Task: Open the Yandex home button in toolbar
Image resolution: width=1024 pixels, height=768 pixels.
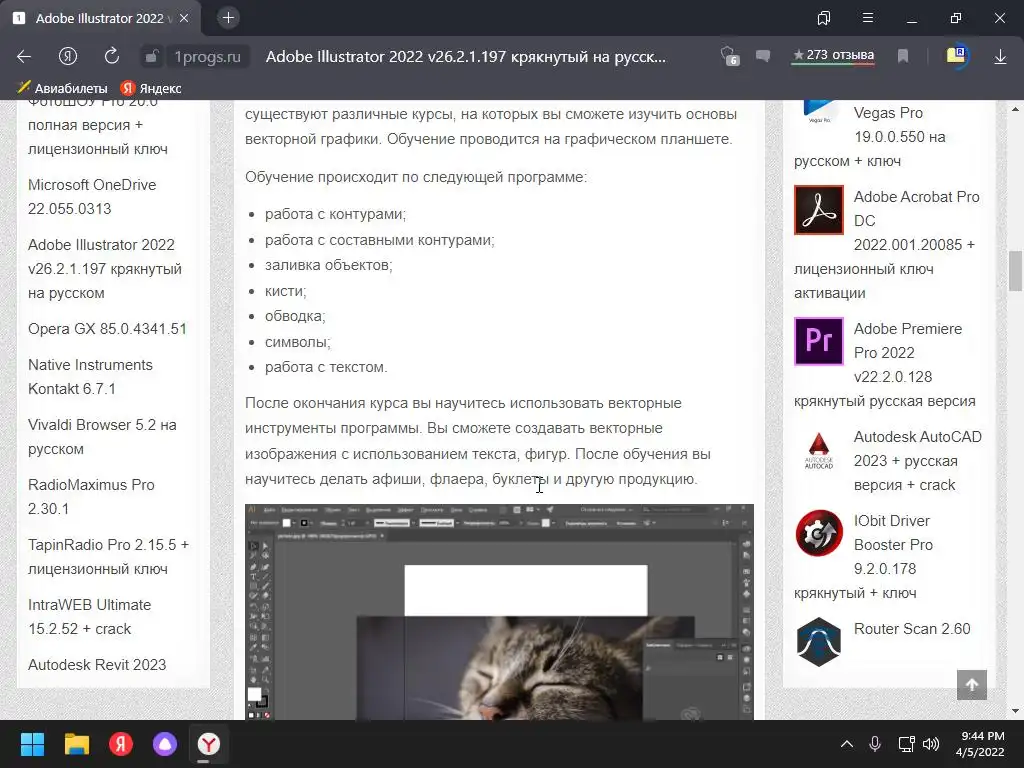Action: 68,57
